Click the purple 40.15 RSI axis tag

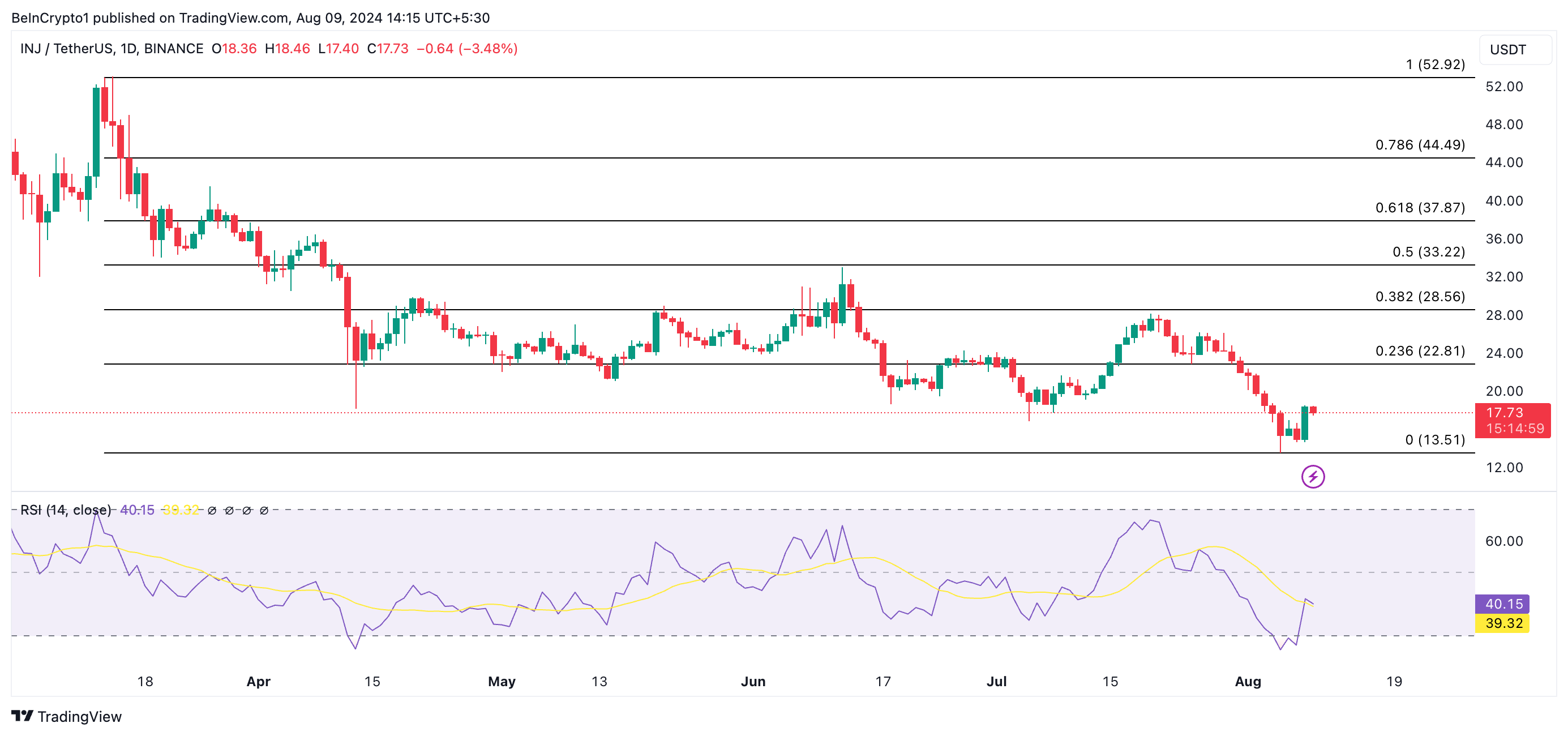[1502, 604]
